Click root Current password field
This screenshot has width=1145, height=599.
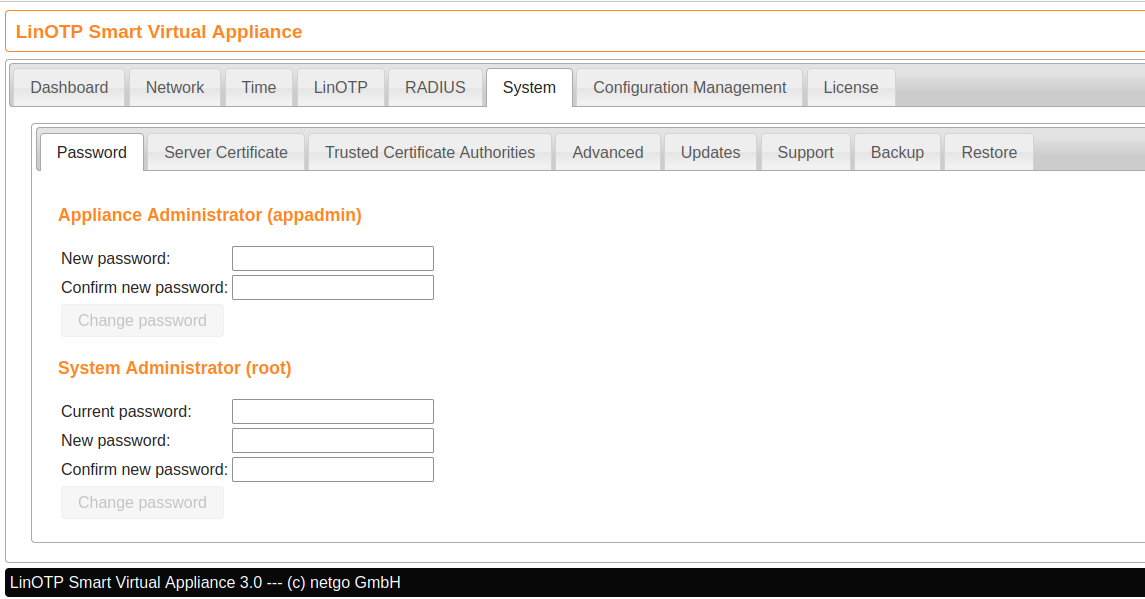[x=333, y=412]
